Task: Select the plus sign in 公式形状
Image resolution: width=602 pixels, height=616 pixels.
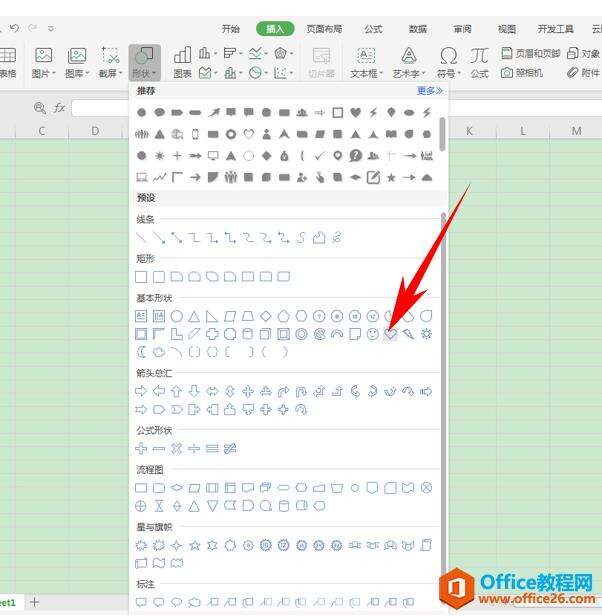Action: point(141,448)
